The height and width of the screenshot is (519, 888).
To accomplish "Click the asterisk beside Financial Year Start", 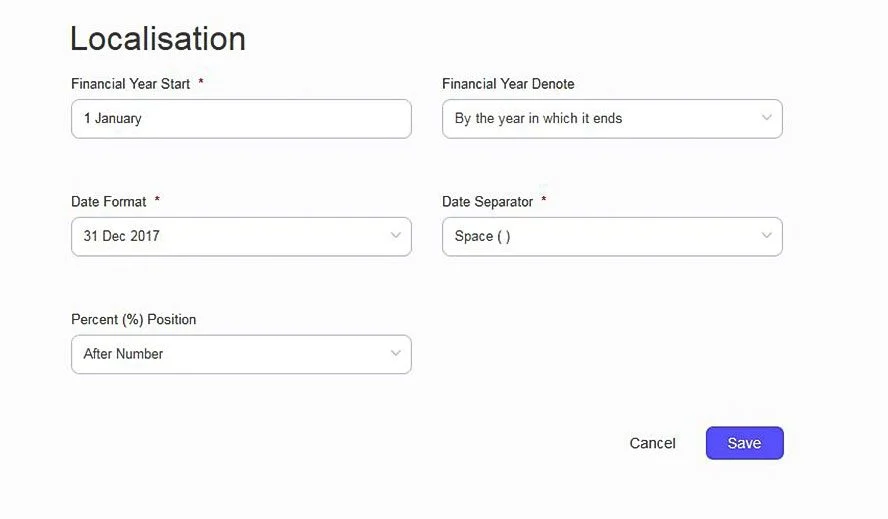I will 201,83.
